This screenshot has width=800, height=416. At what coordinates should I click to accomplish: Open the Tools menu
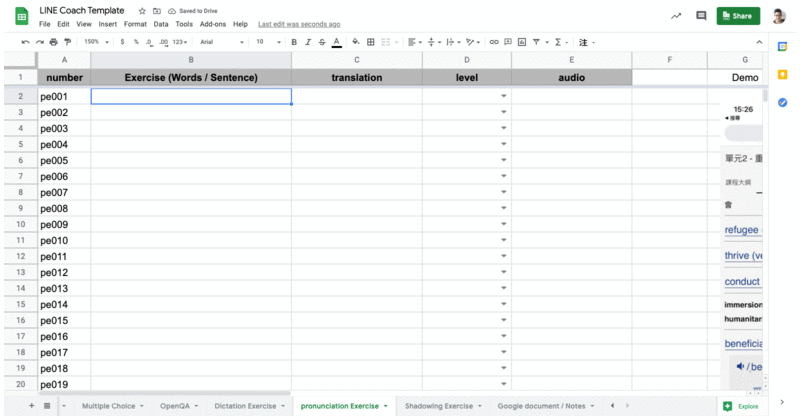184,24
